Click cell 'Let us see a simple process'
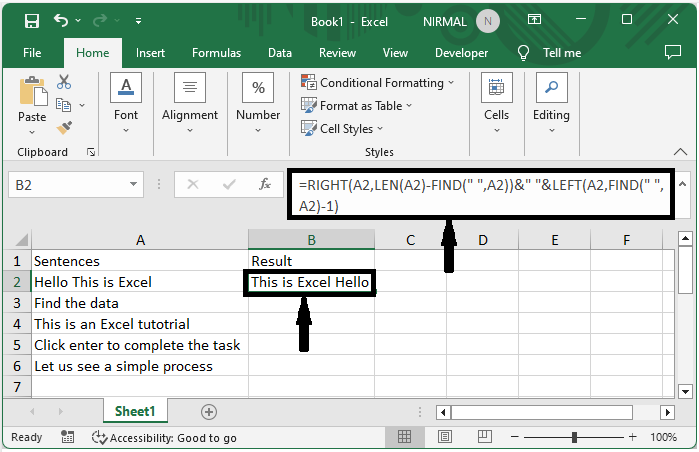This screenshot has height=452, width=699. click(x=140, y=366)
